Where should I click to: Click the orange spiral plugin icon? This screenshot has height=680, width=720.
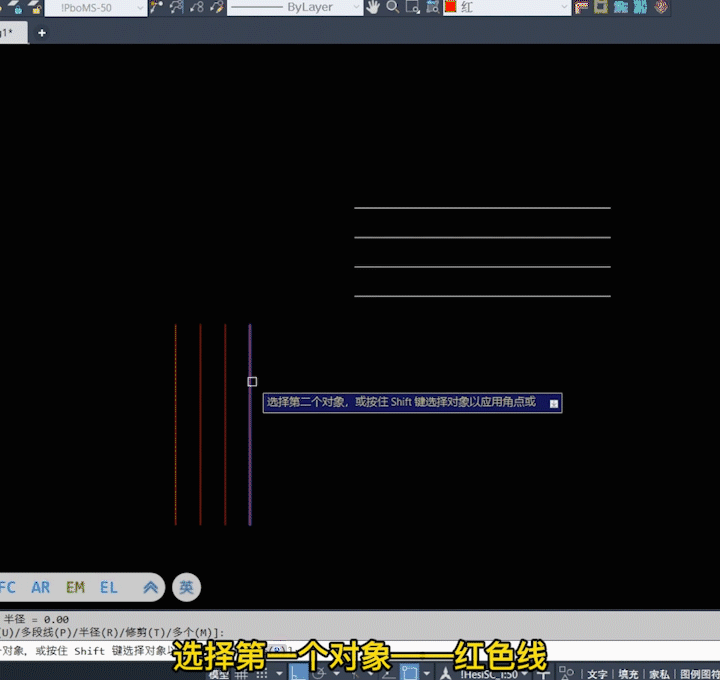coord(661,7)
